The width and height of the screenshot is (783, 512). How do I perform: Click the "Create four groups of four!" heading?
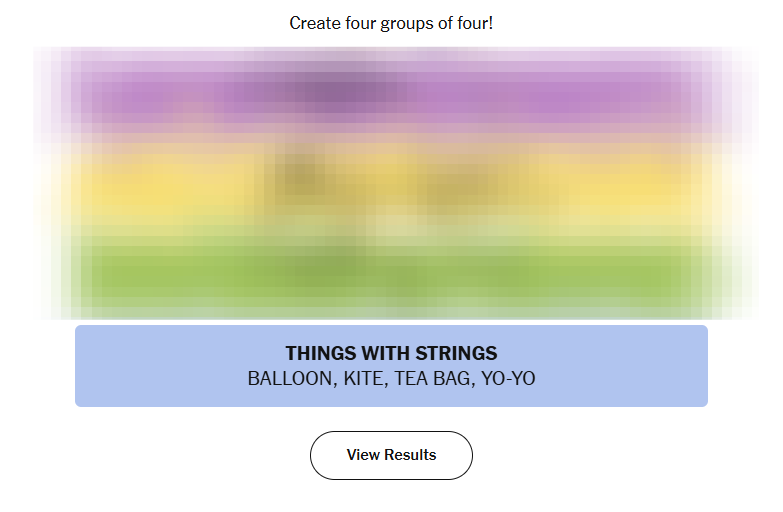[391, 23]
